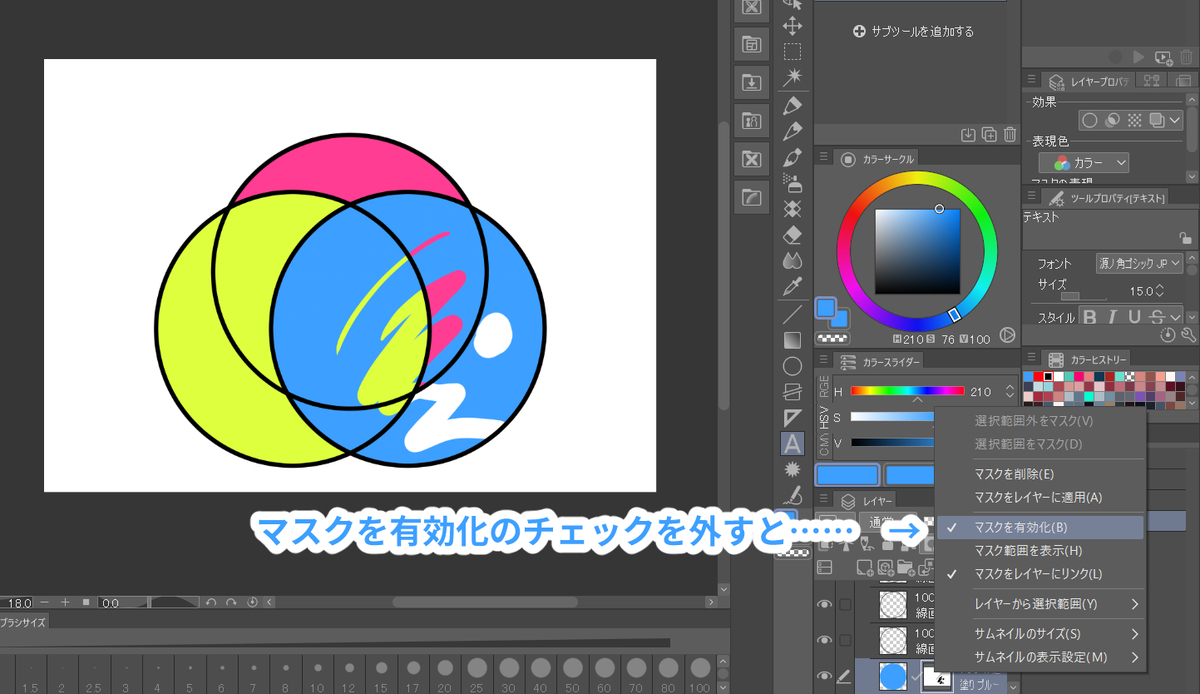Open サムネイルのサイズ(S) submenu

[1040, 634]
